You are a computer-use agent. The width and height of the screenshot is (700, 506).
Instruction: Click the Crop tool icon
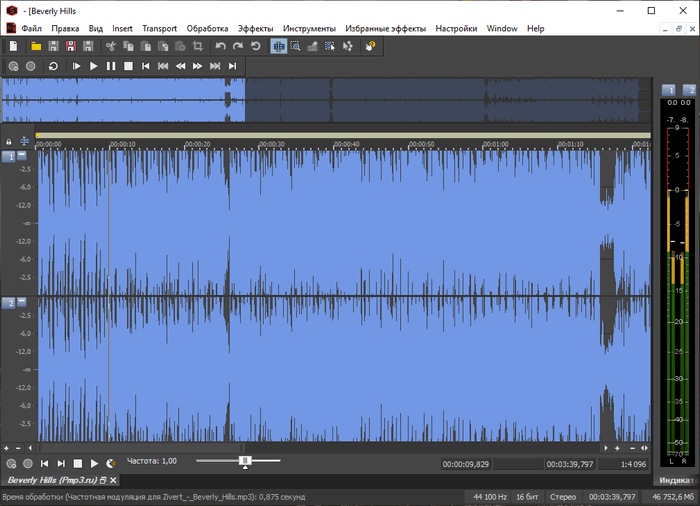(x=197, y=46)
